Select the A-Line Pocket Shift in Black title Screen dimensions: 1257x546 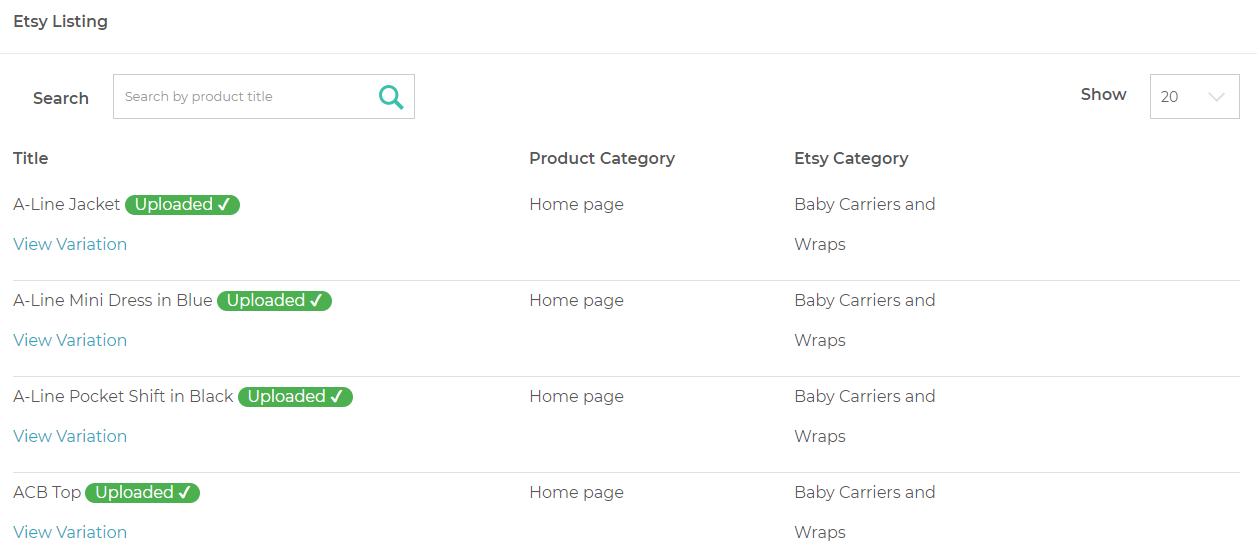(123, 397)
